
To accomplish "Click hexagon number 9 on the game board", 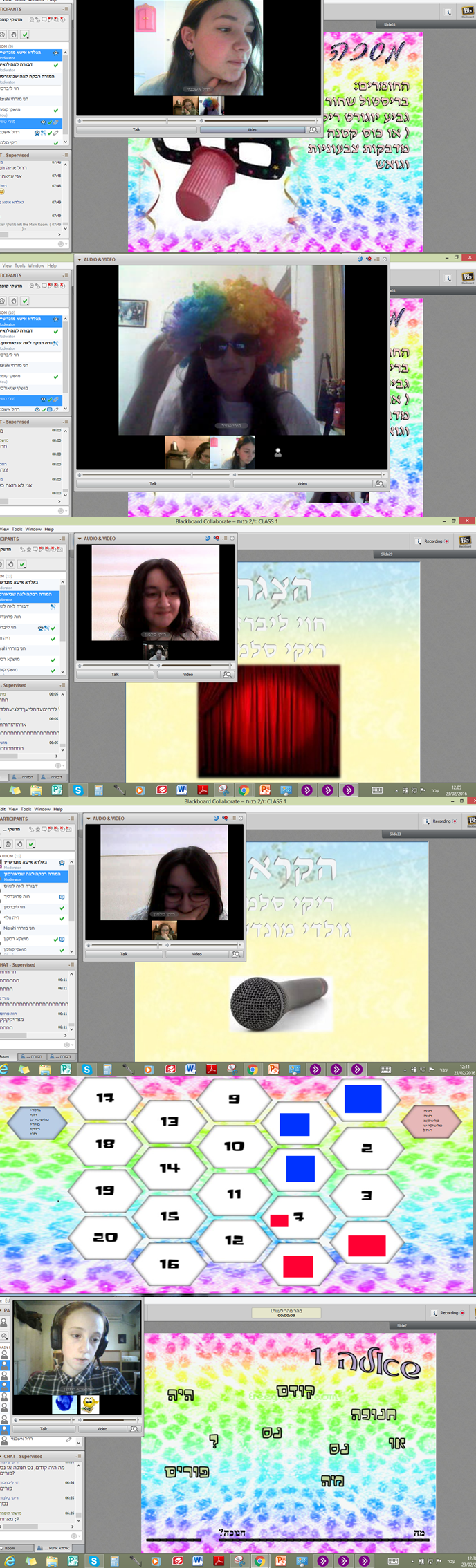I will [x=235, y=1099].
